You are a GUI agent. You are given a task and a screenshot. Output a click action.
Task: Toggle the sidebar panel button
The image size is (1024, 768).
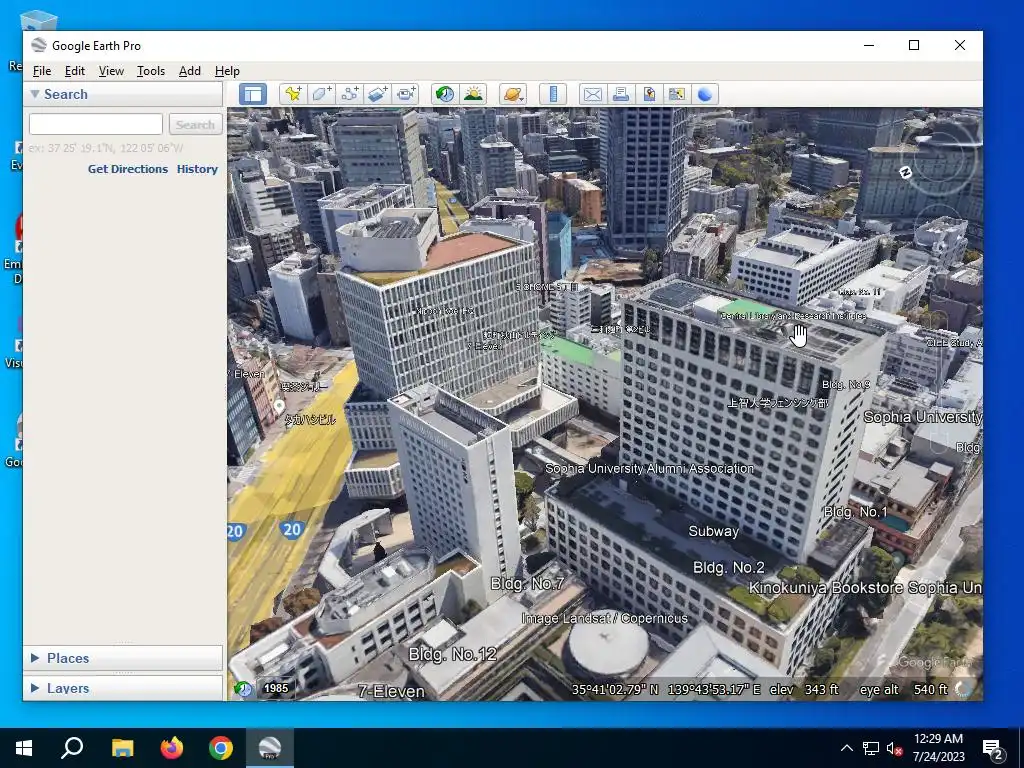point(253,94)
